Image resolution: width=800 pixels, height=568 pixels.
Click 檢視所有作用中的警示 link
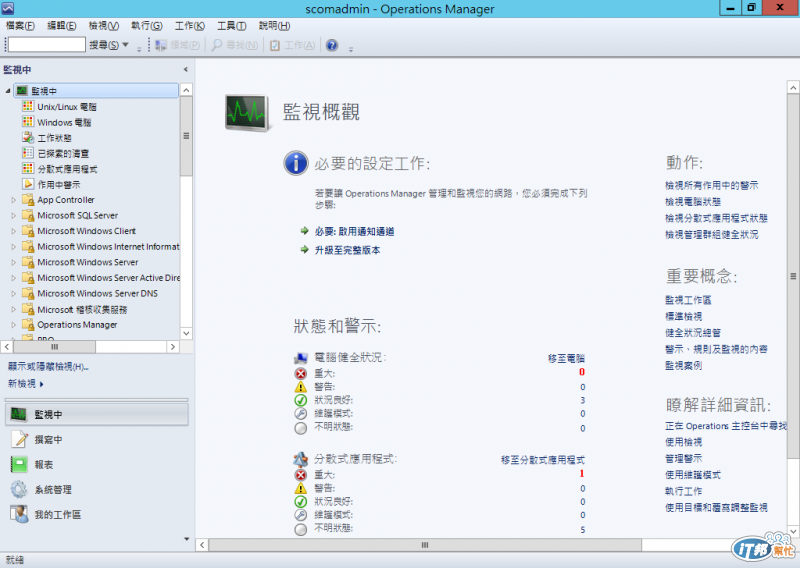click(712, 185)
